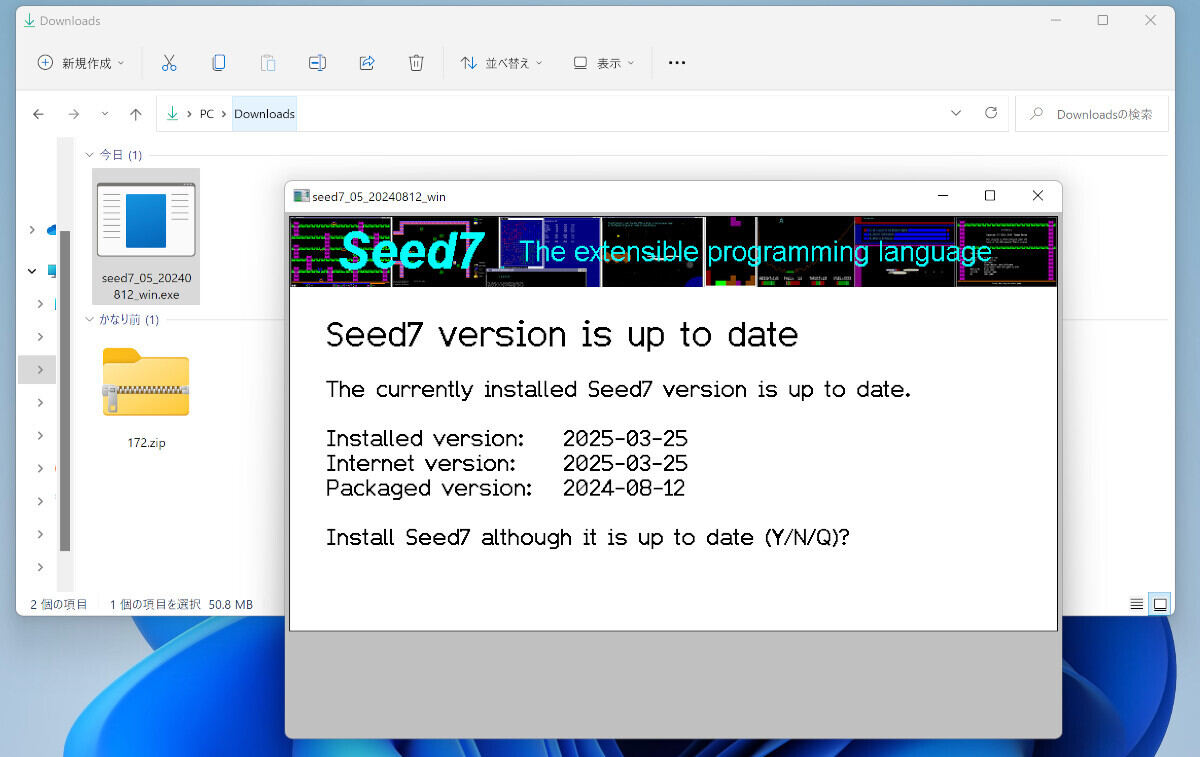Viewport: 1200px width, 757px height.
Task: Click the Packaged version 2024-08-12 line
Action: tap(506, 488)
